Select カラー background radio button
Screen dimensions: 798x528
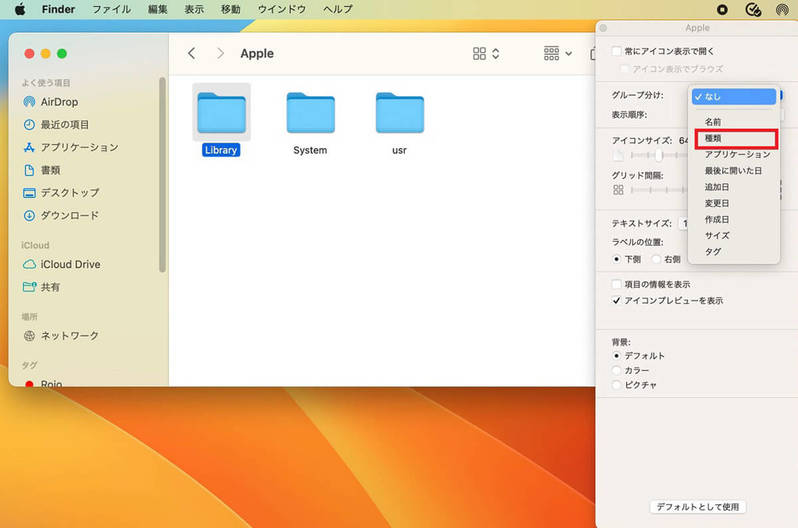(x=616, y=370)
